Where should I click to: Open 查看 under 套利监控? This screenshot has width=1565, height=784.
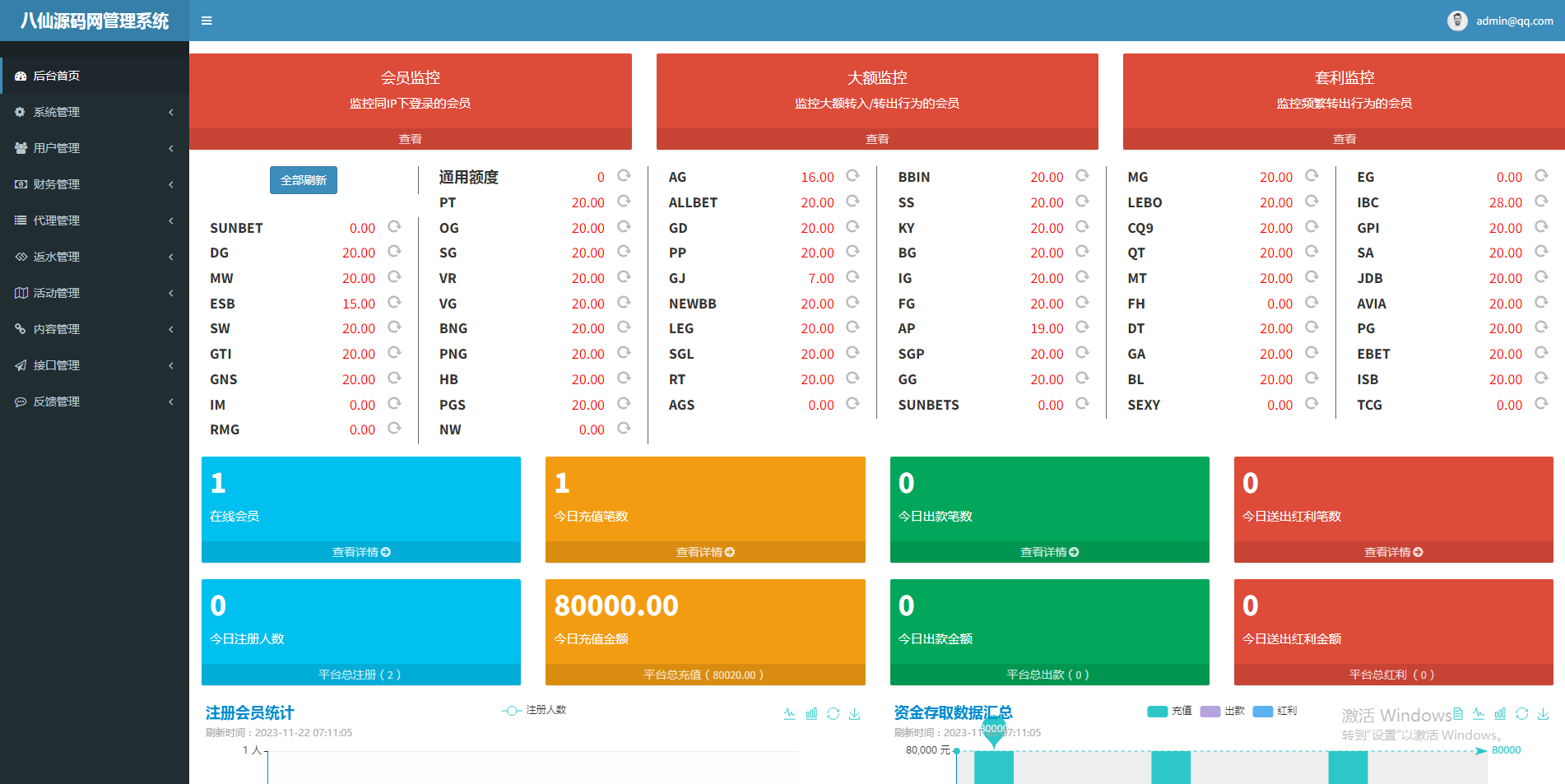(1344, 139)
